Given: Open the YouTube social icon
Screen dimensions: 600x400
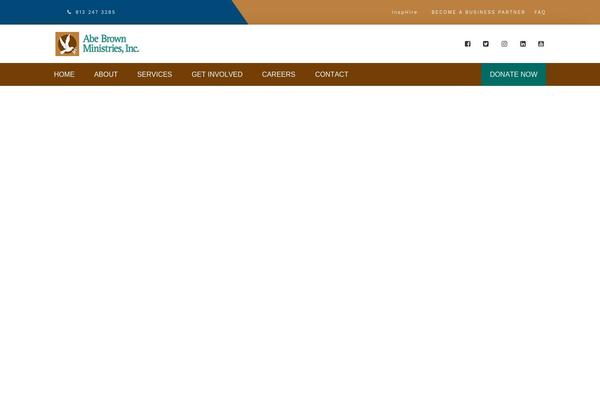Looking at the screenshot, I should (541, 44).
